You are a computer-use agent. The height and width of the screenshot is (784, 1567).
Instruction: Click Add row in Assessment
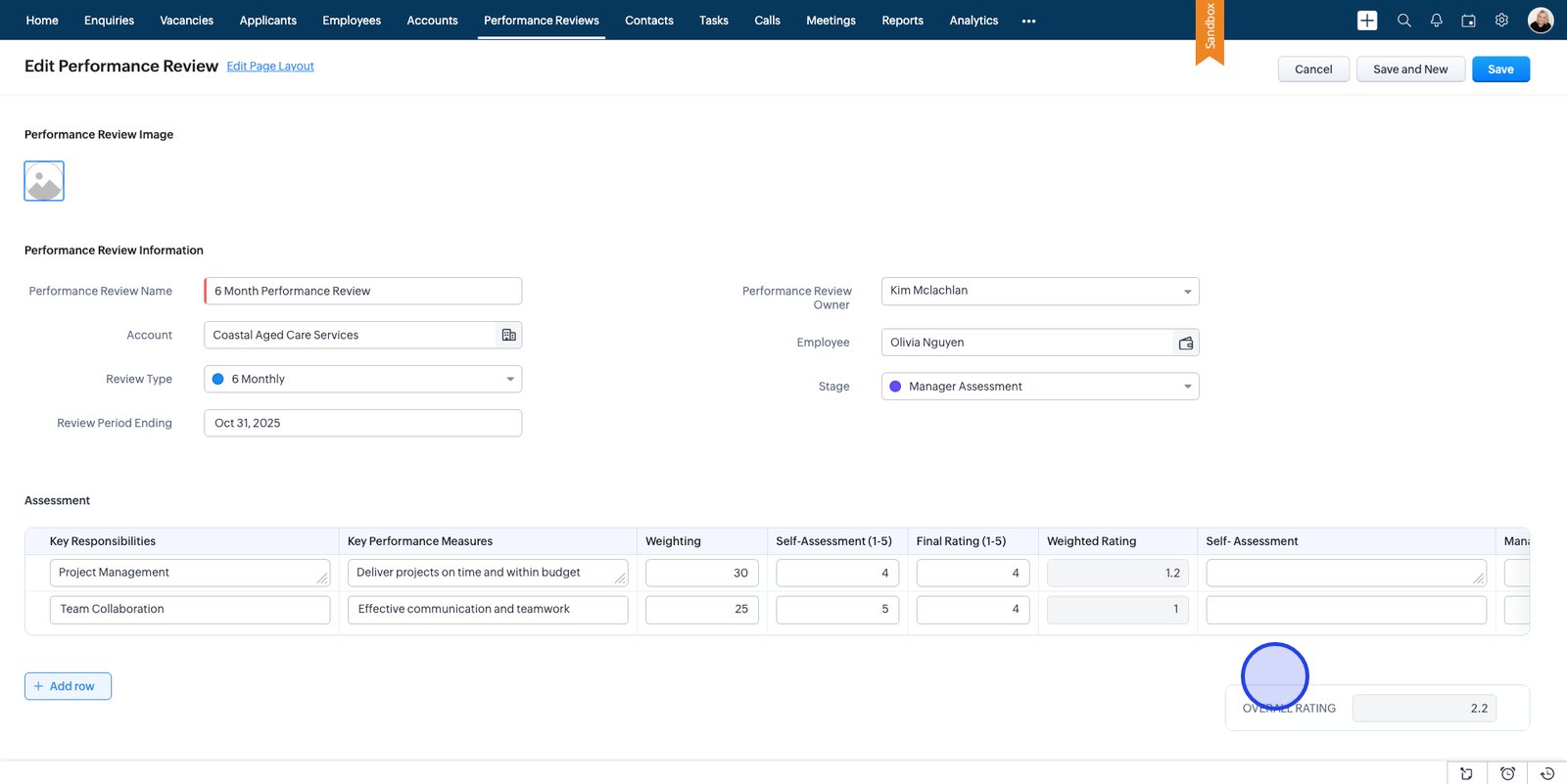click(x=68, y=686)
